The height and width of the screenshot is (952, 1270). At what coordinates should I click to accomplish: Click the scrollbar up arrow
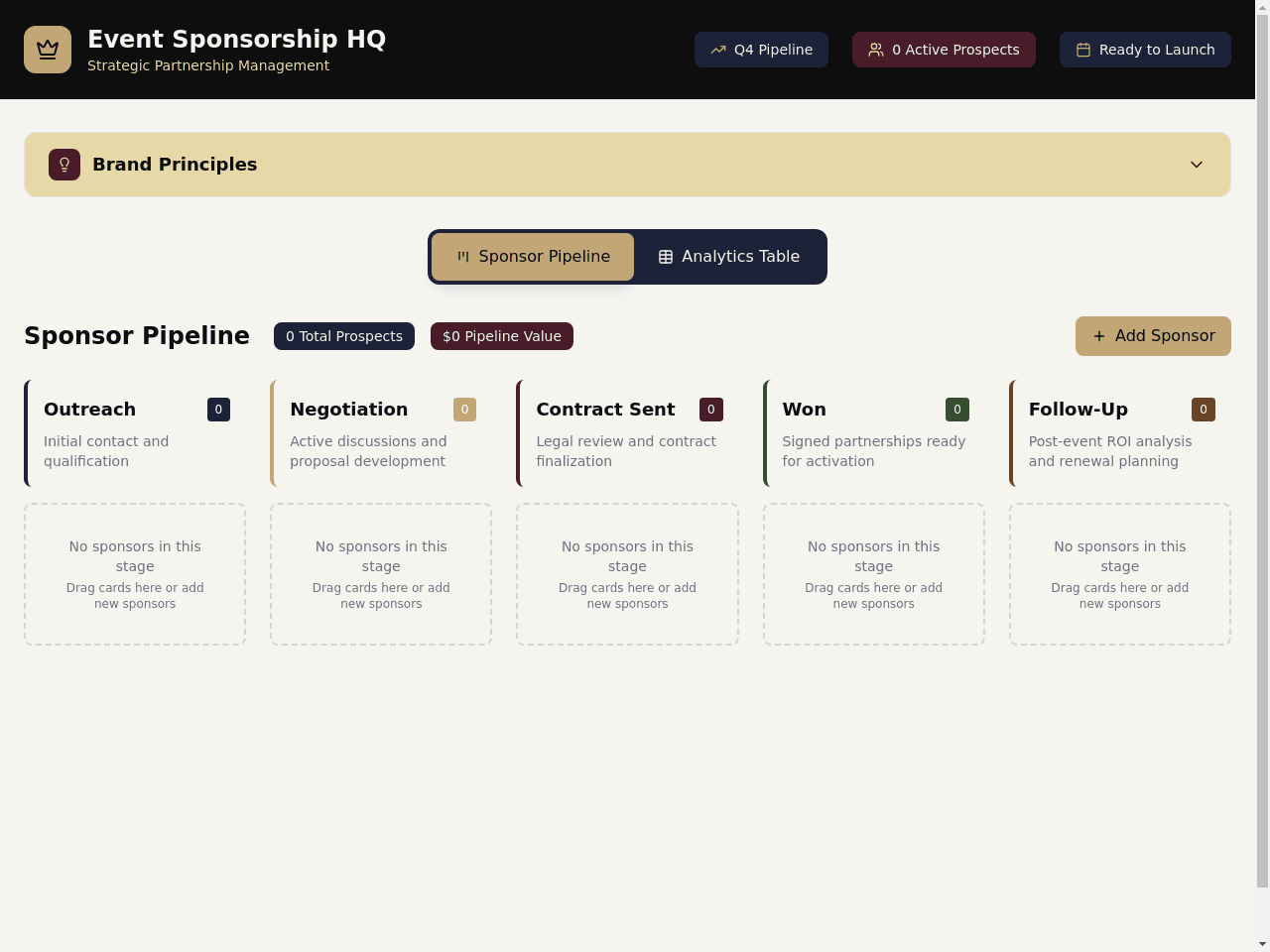(1262, 7)
